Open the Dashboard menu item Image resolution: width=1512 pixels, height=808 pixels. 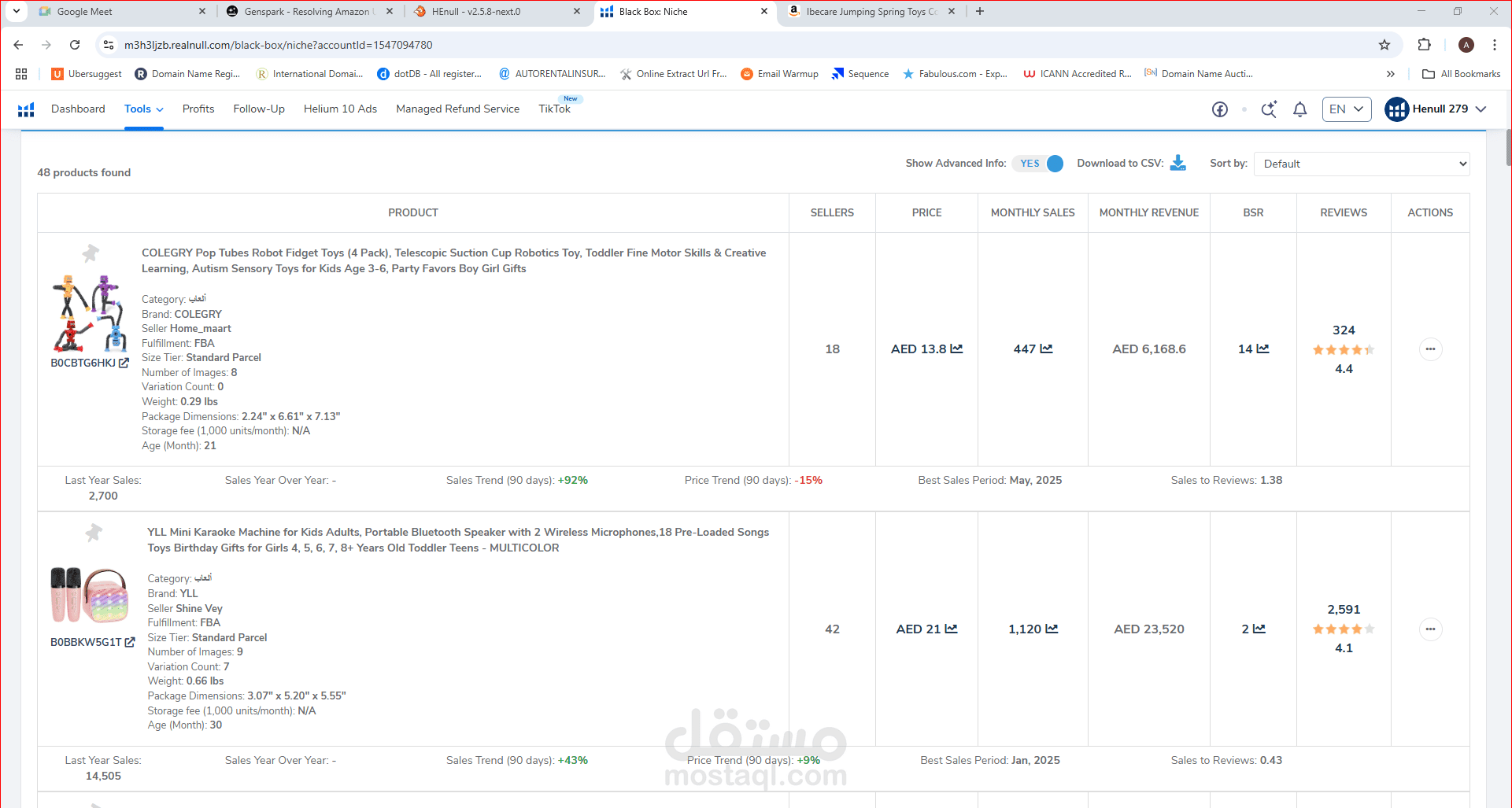78,109
